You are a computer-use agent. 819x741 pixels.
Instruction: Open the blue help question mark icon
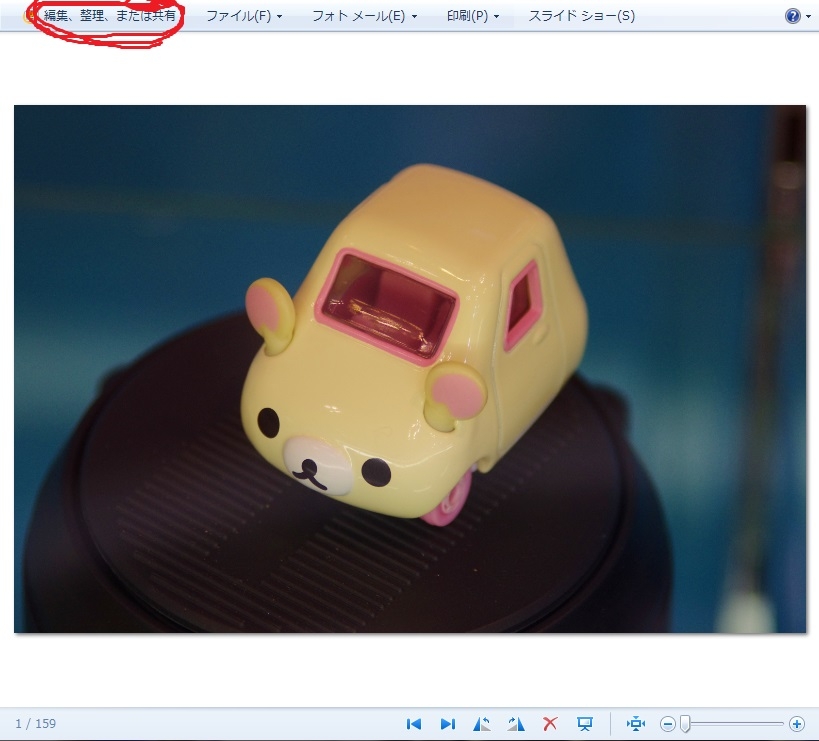click(x=792, y=16)
